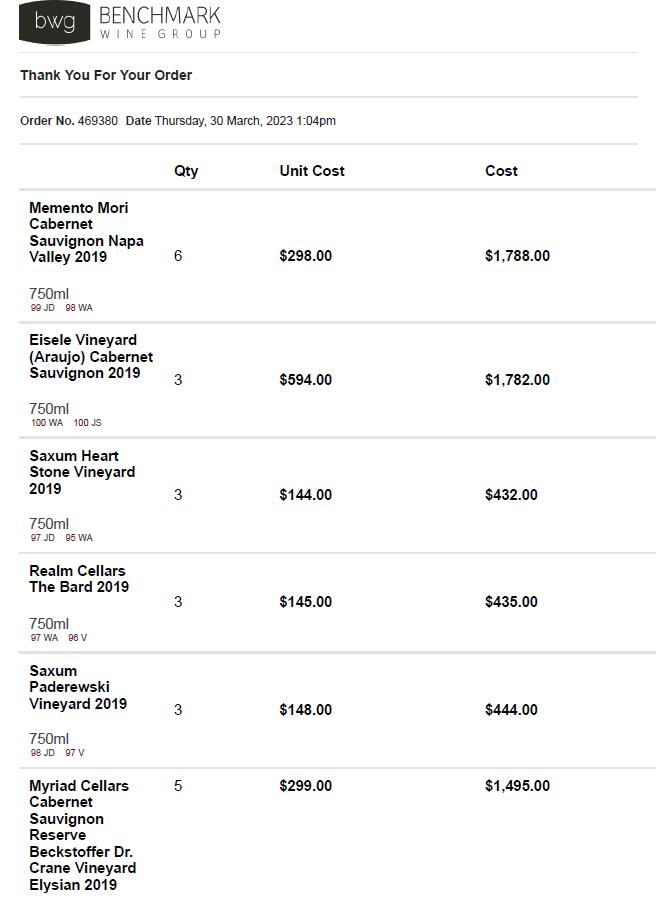Image resolution: width=656 pixels, height=898 pixels.
Task: Select Saxum Paderewski Vineyard 2019 name
Action: [78, 687]
